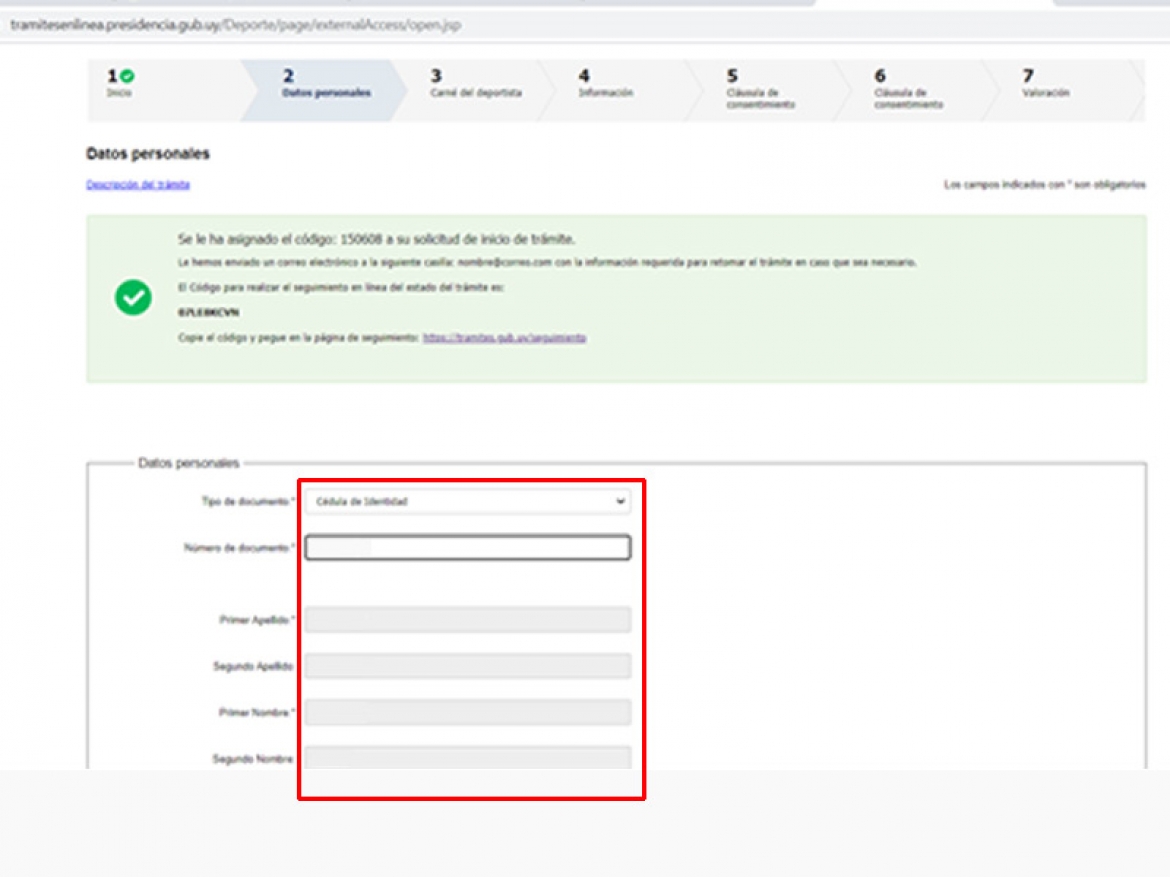Viewport: 1170px width, 877px height.
Task: Go to step 7 Valoración
Action: coord(1045,85)
